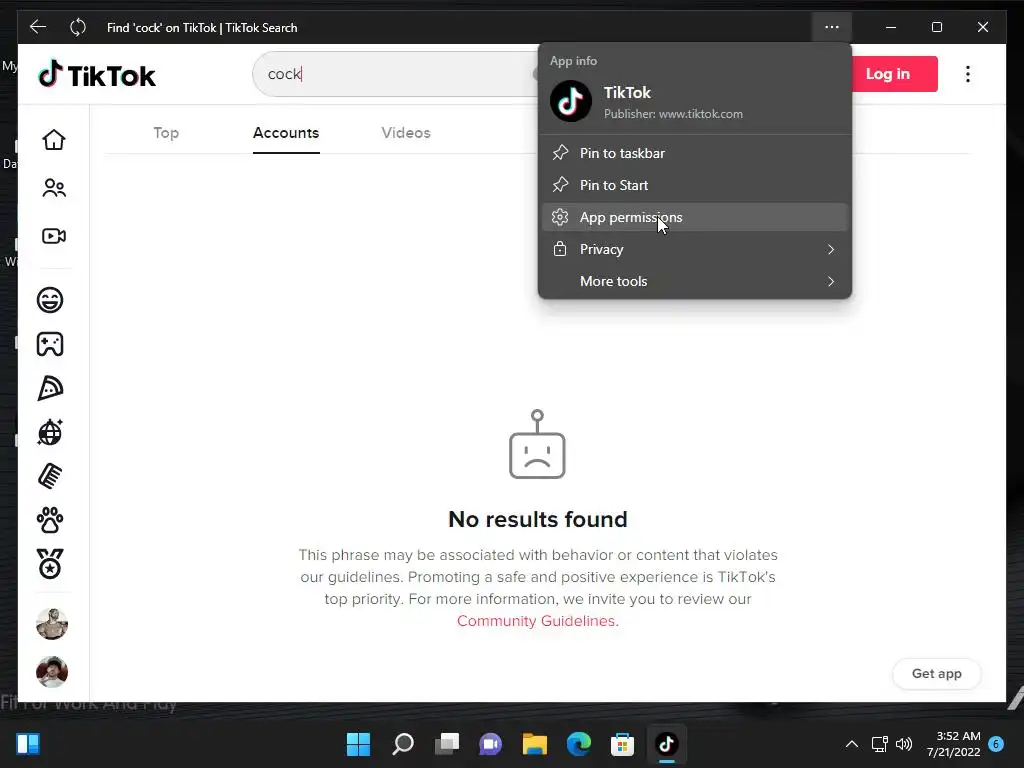This screenshot has width=1024, height=768.
Task: Open the vertical dots menu beside Log in
Action: tap(968, 74)
